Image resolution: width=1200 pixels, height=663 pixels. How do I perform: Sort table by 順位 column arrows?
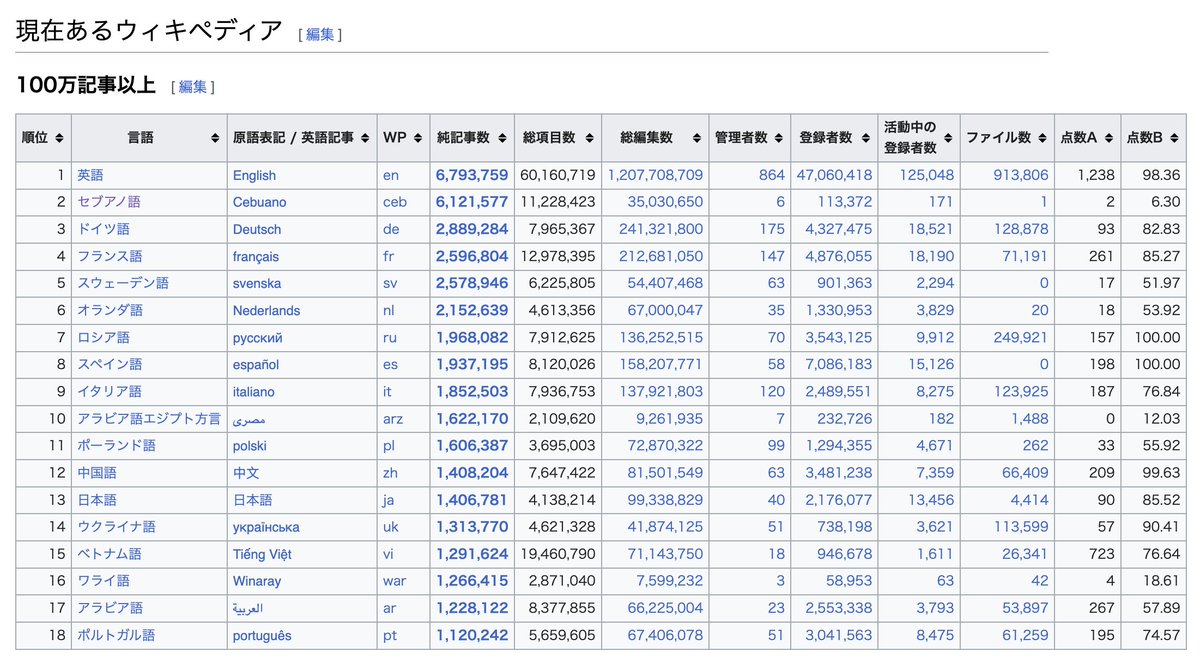(x=60, y=138)
